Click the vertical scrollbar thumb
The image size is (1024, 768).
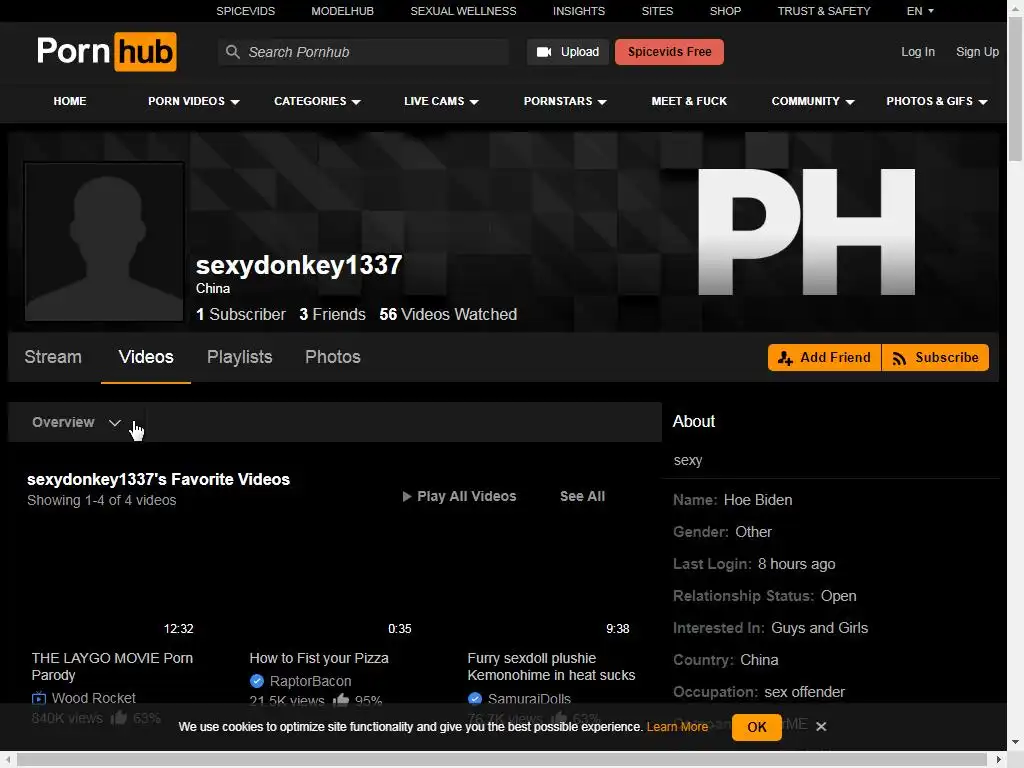pos(1015,88)
